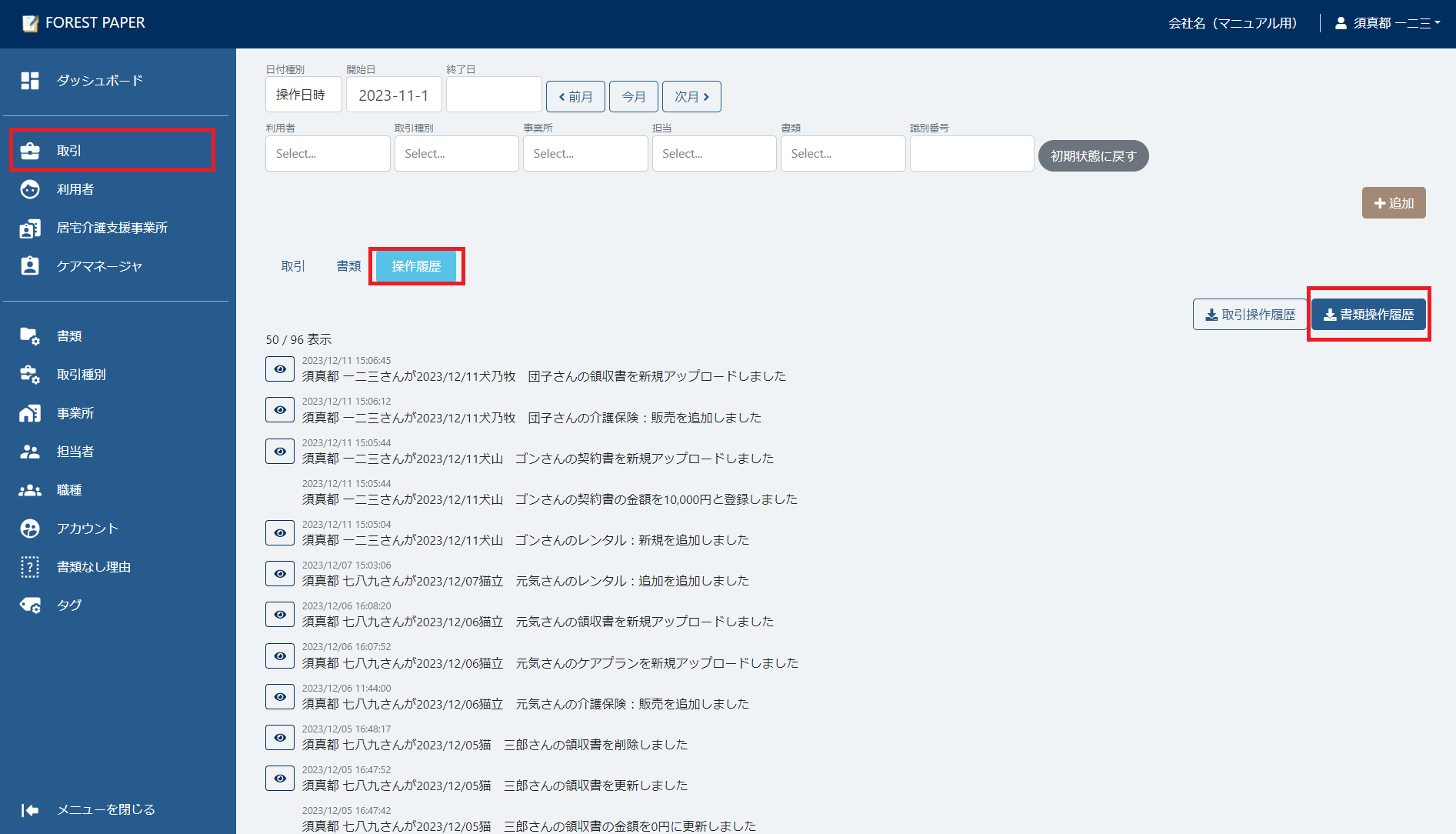Switch to the 書類 tab
The image size is (1456, 834).
coord(348,265)
